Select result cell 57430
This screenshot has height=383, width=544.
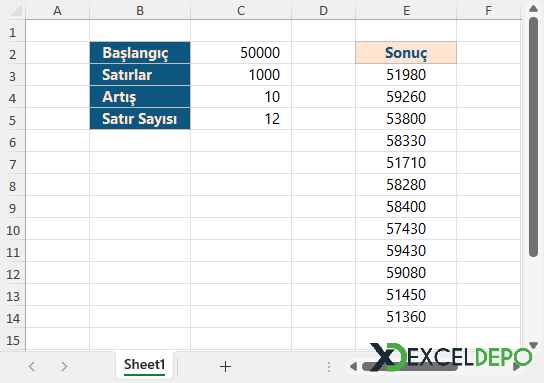point(406,229)
